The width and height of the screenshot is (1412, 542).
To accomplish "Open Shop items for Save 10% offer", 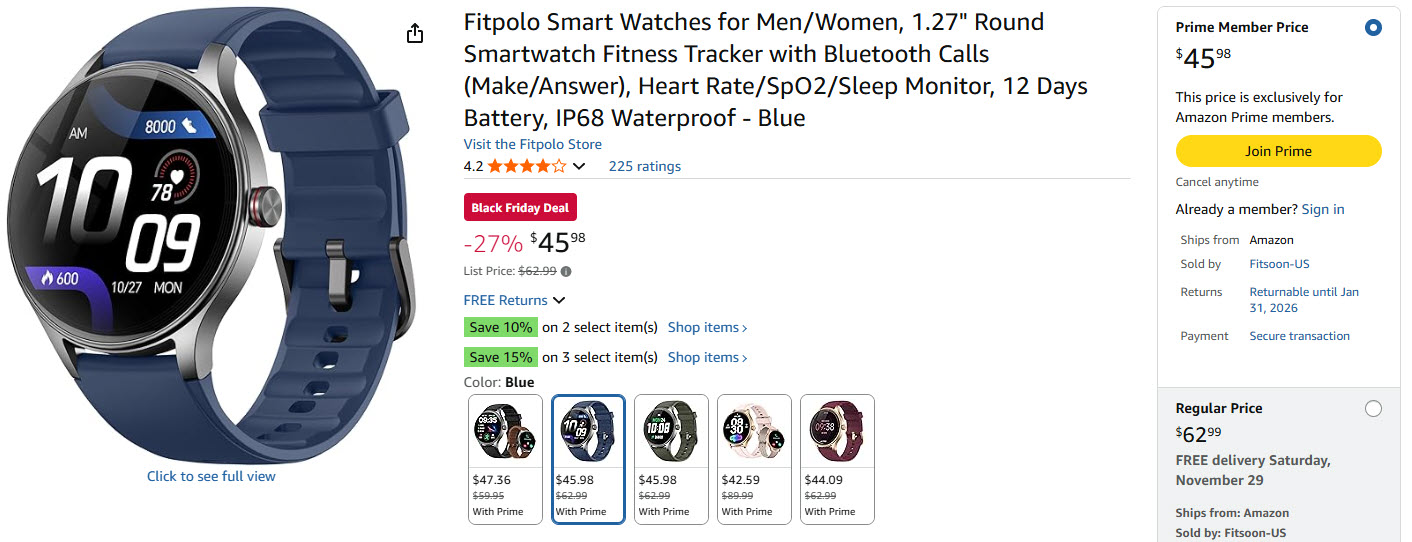I will (x=707, y=327).
